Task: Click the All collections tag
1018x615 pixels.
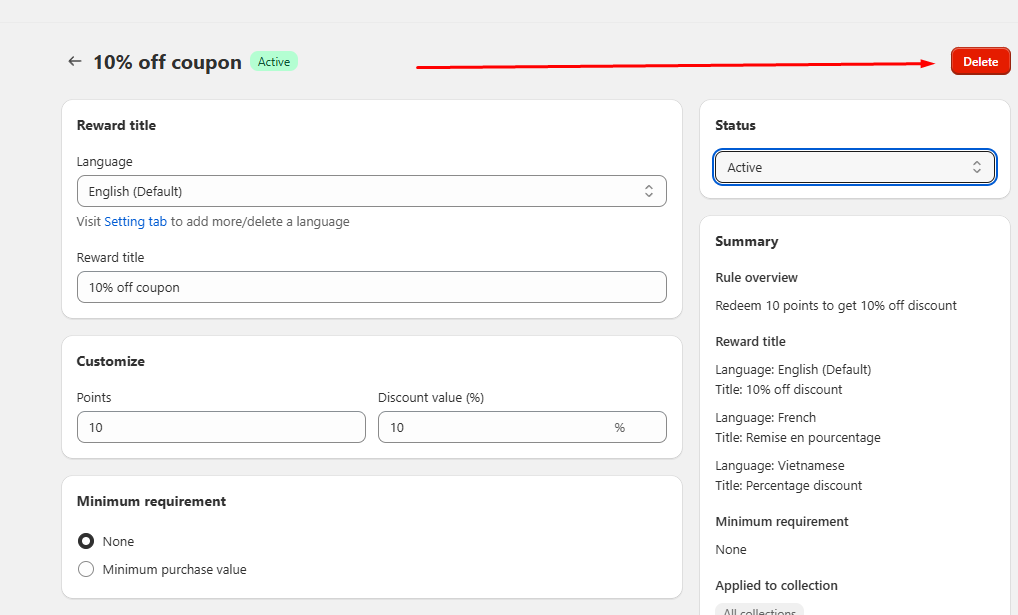Action: click(759, 610)
